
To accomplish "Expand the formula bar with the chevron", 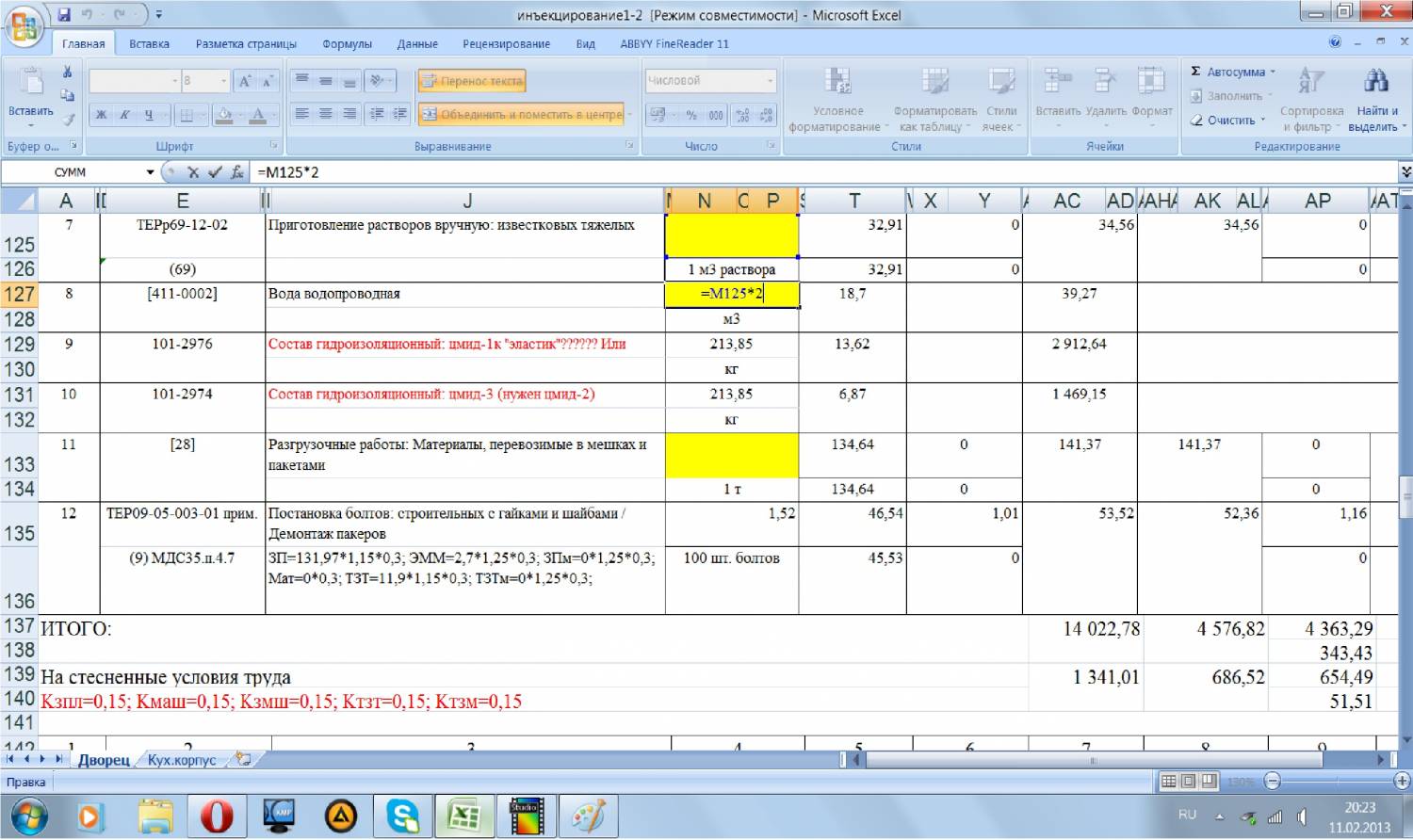I will (1405, 172).
